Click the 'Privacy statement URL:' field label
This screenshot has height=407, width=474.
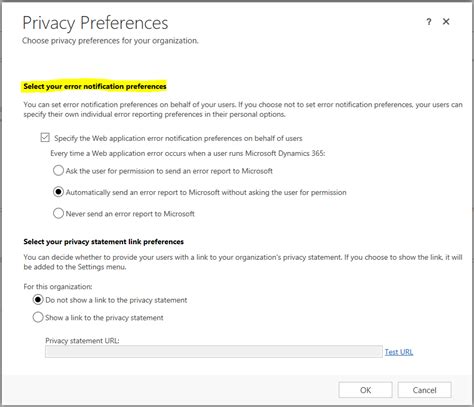[82, 341]
